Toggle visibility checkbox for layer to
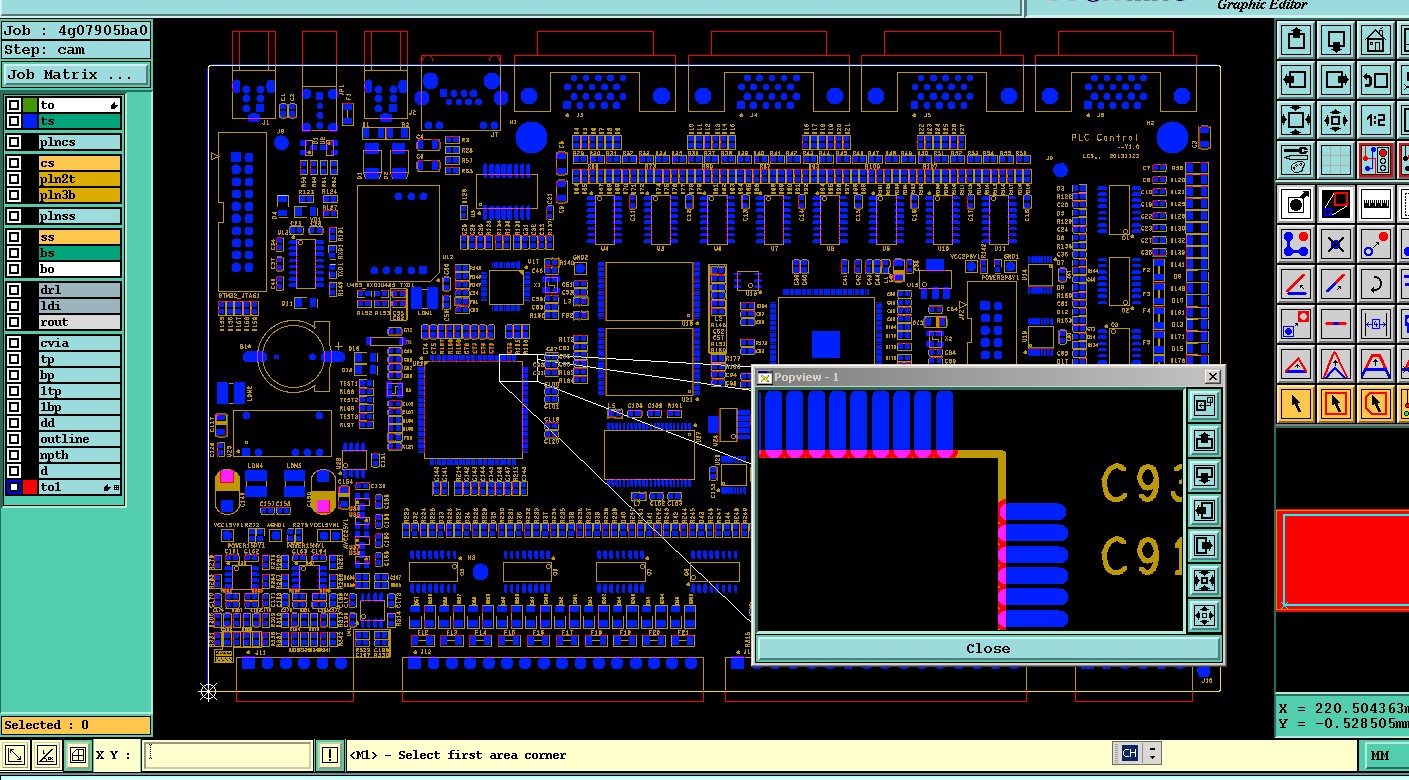Image resolution: width=1409 pixels, height=780 pixels. coord(14,105)
